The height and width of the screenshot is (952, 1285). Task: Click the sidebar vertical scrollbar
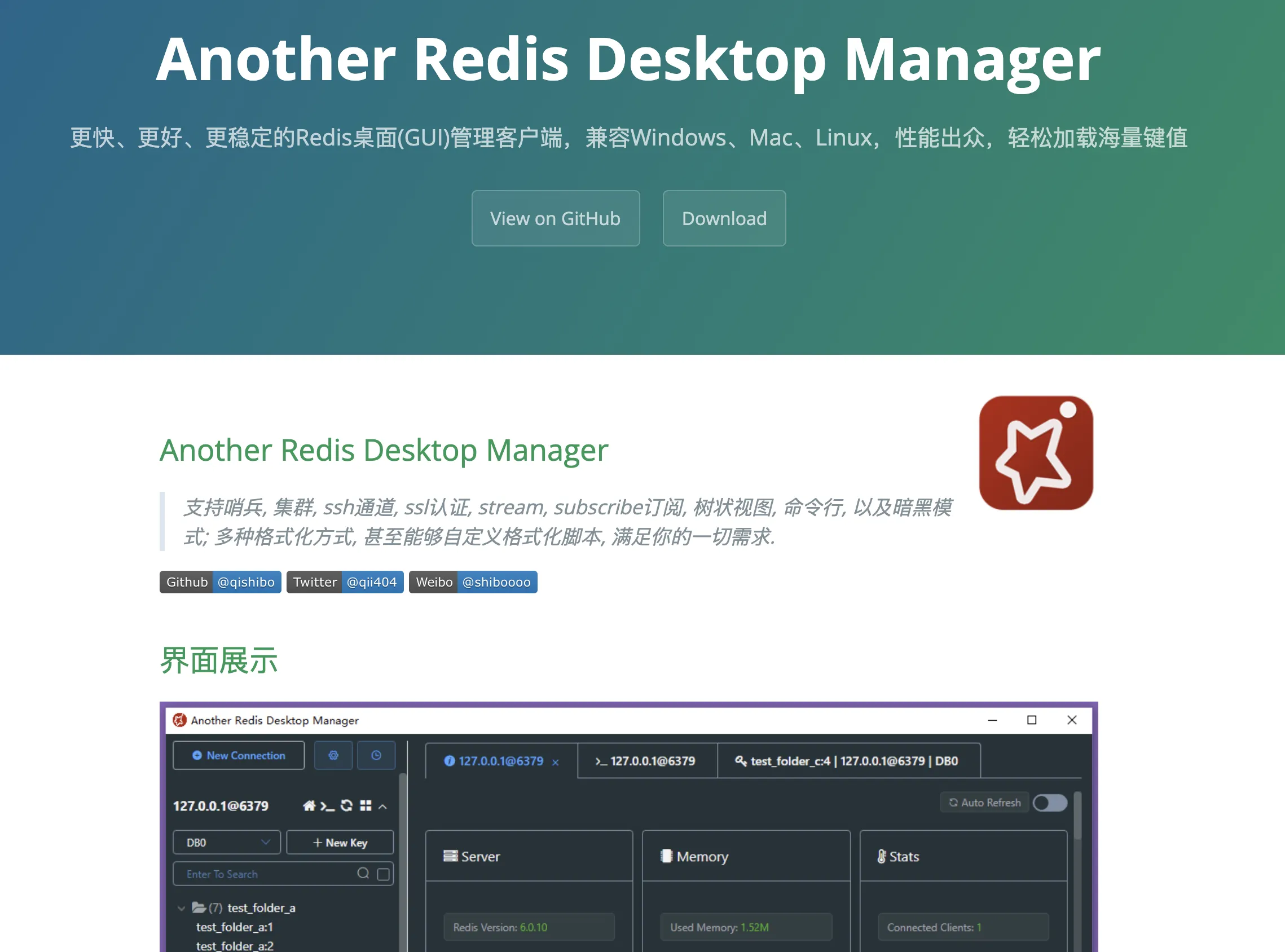pos(403,863)
